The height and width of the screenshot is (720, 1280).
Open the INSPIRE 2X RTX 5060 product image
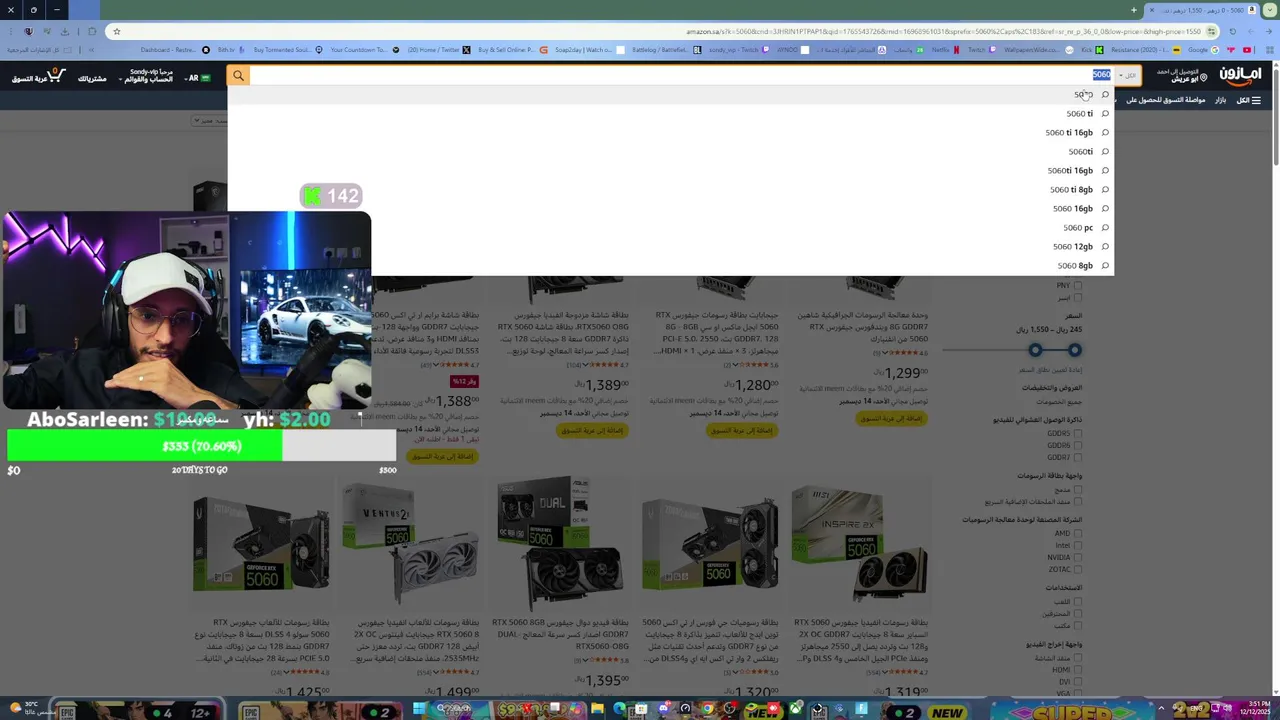point(858,546)
